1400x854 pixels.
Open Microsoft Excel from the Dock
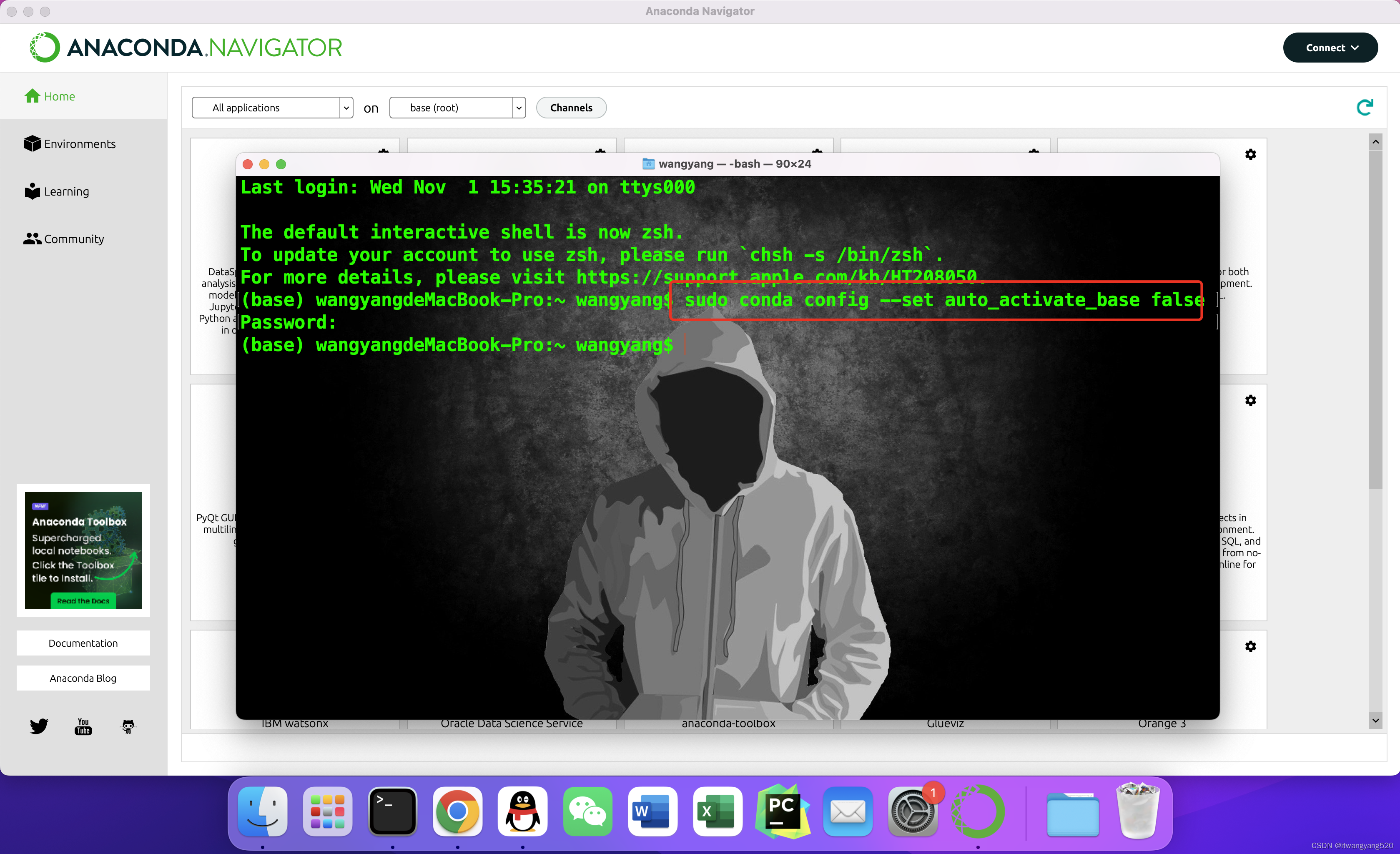[717, 811]
